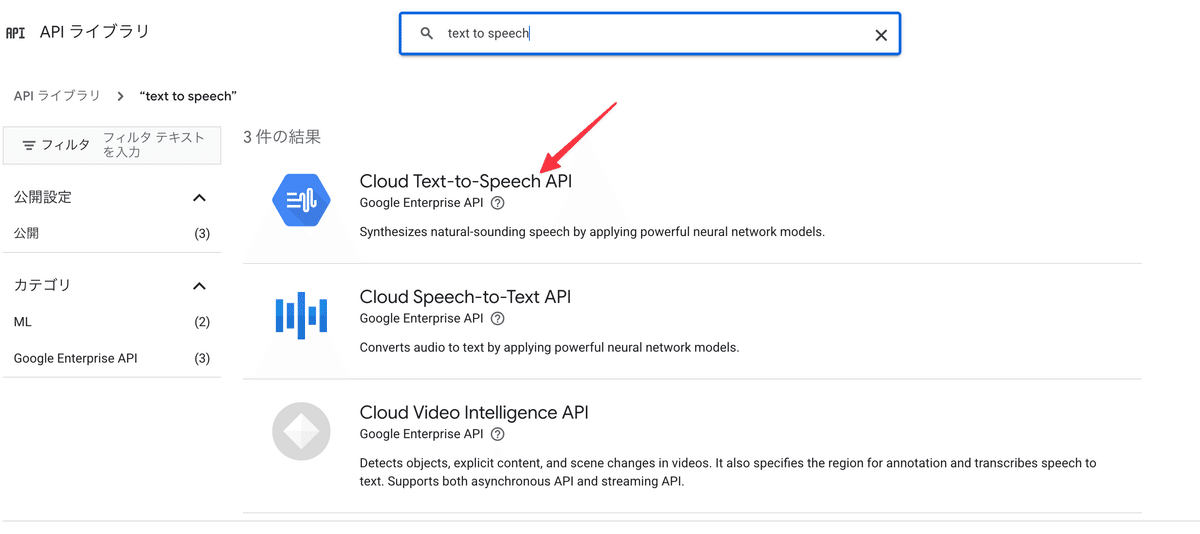Open the Cloud Video Intelligence API result
Image resolution: width=1200 pixels, height=534 pixels.
474,412
